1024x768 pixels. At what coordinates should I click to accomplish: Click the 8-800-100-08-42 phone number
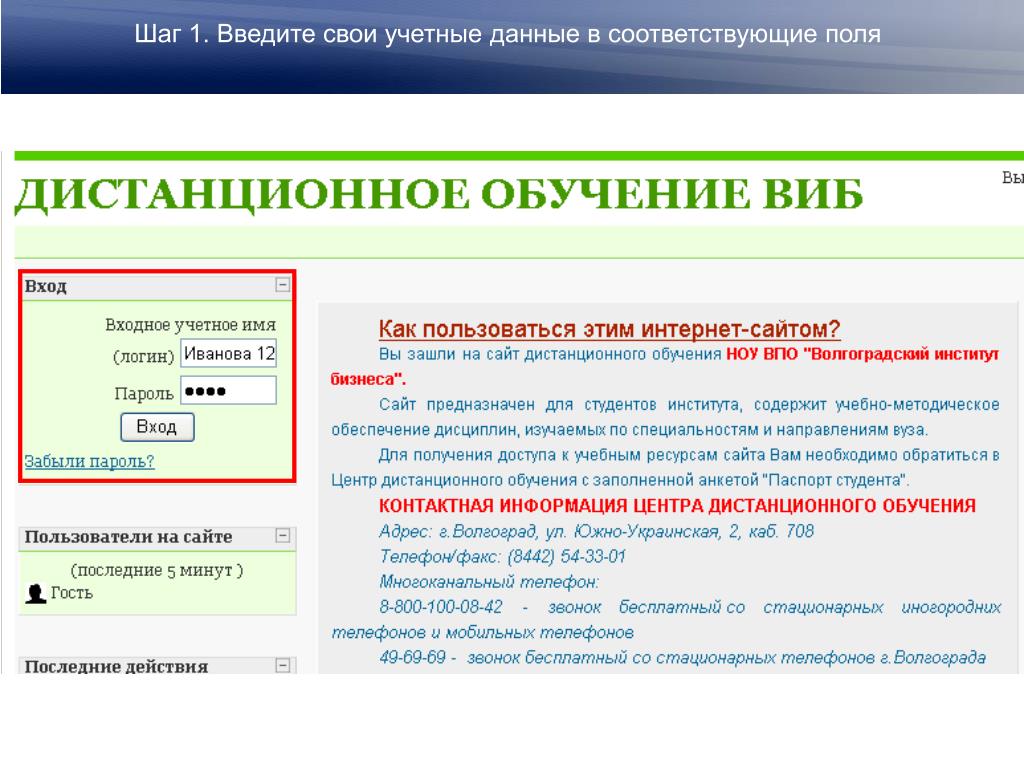441,607
